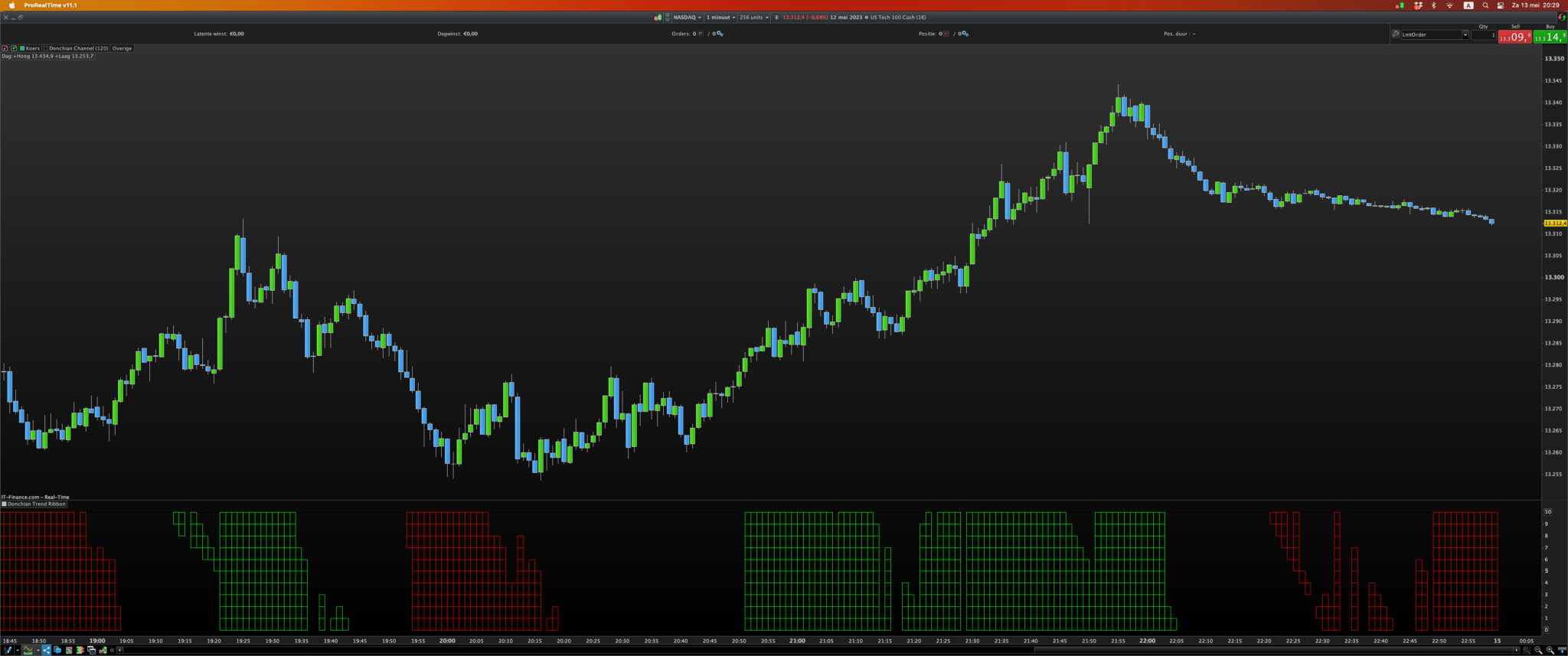Click the 13.300 price axis label
This screenshot has width=1568, height=656.
[1554, 277]
